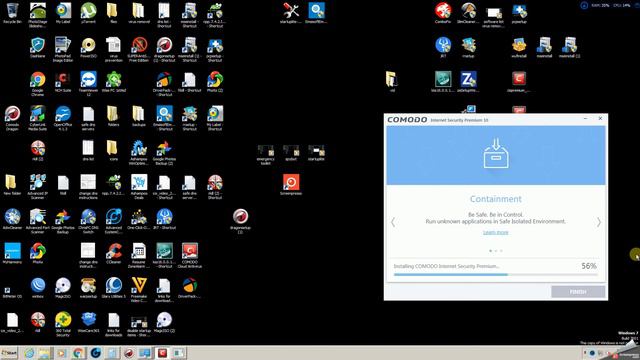Open the Learn more link about Containment
The width and height of the screenshot is (640, 360).
pos(496,232)
